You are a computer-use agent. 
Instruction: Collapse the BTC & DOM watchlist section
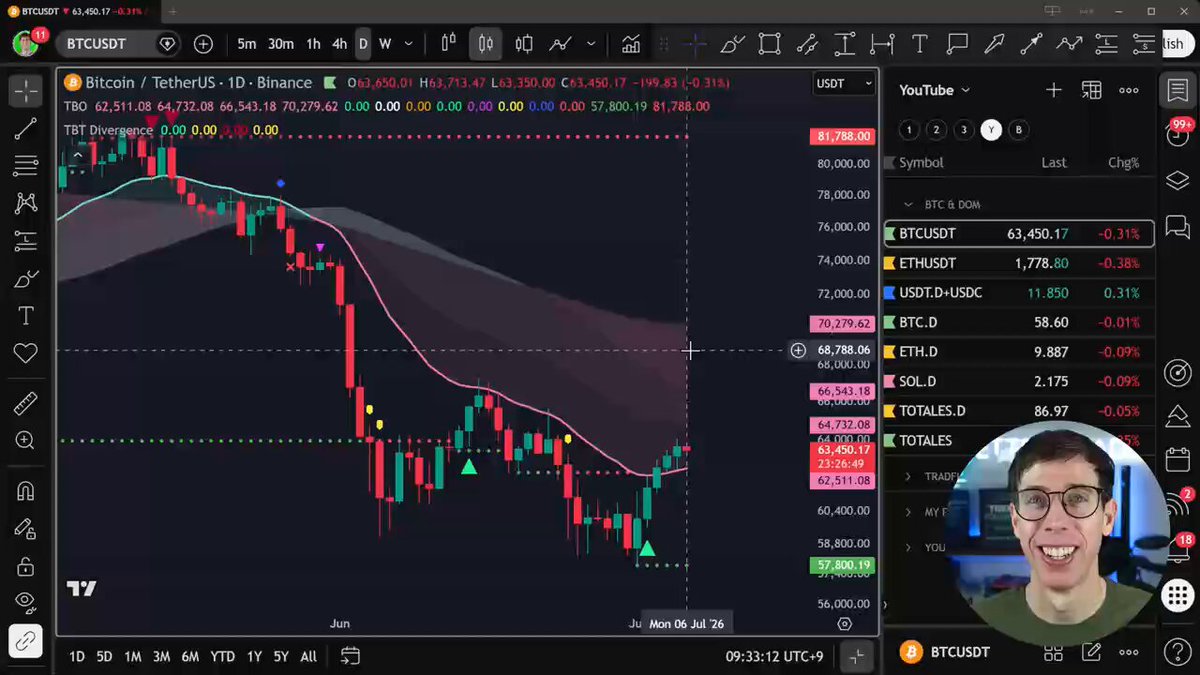tap(908, 204)
